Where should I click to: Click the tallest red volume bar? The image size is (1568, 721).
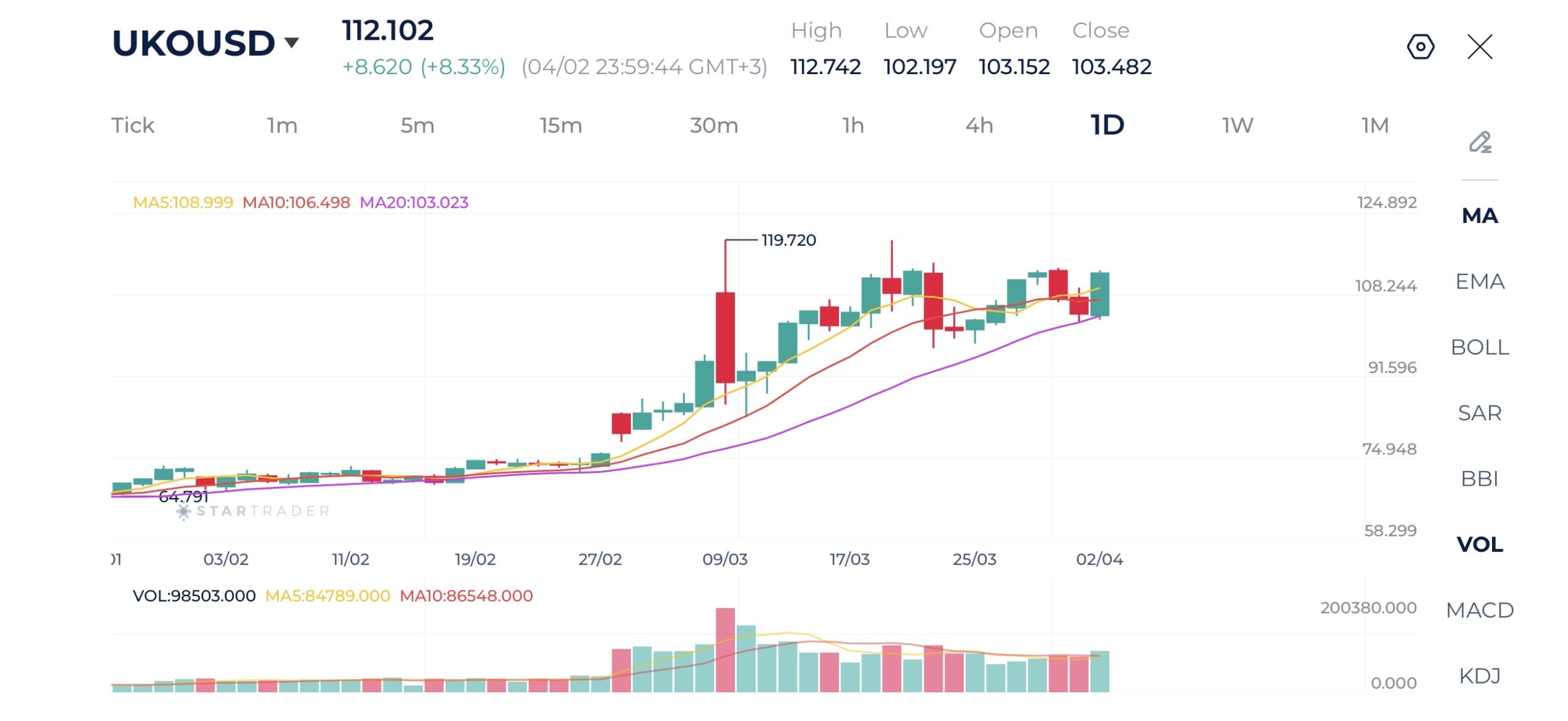tap(725, 649)
